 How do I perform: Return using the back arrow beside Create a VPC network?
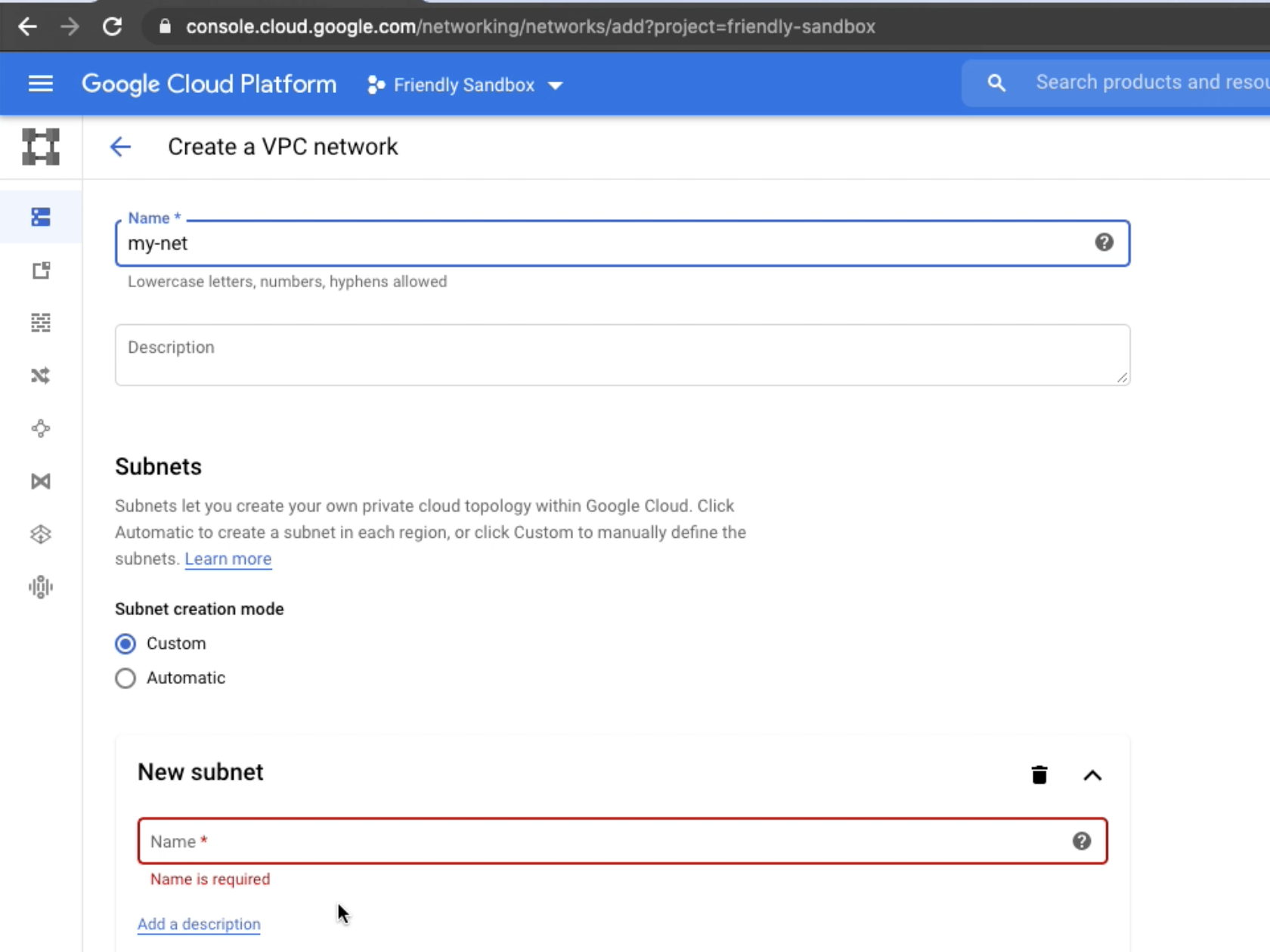tap(120, 147)
